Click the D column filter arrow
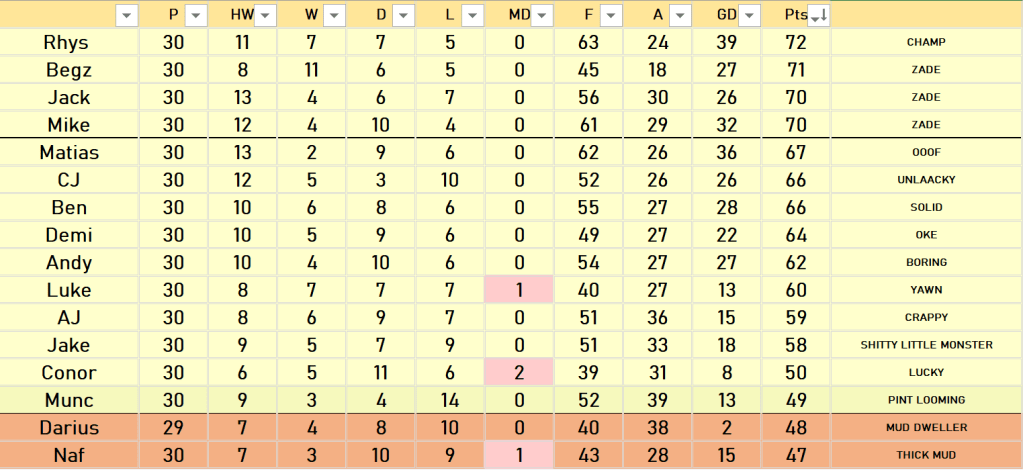The width and height of the screenshot is (1023, 470). click(403, 15)
